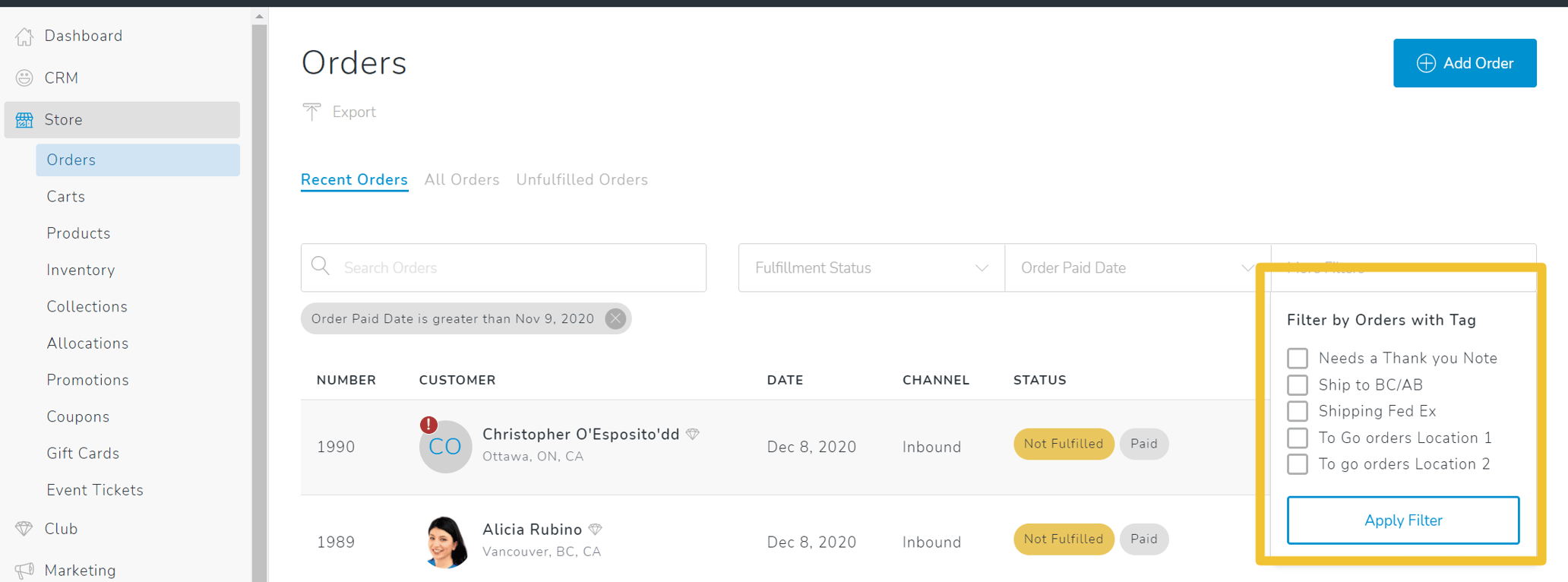Viewport: 1568px width, 582px height.
Task: Open the Dashboard via the home icon
Action: pyautogui.click(x=24, y=36)
